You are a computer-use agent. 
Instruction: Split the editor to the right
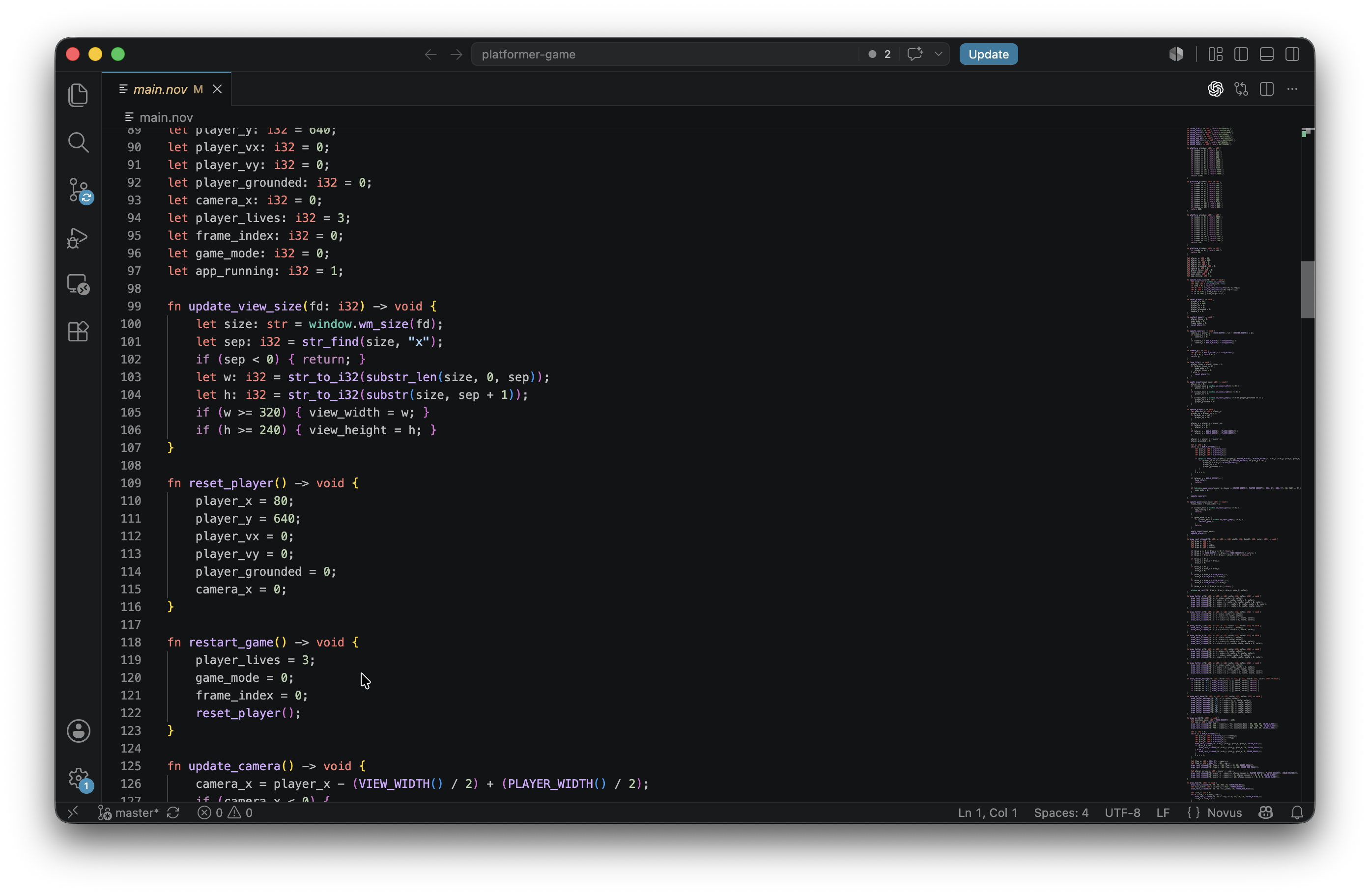pos(1267,88)
